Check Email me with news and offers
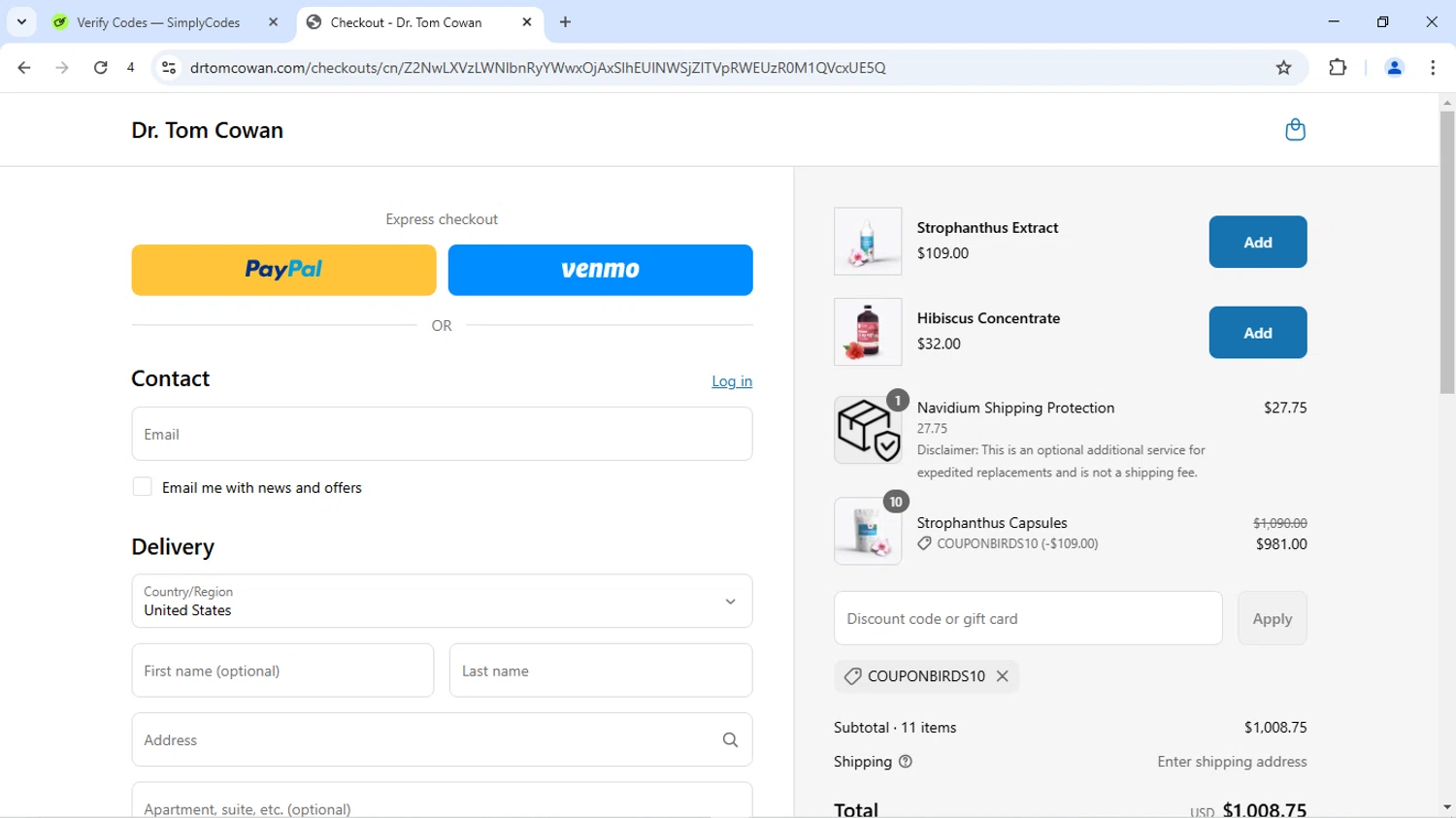Screen dimensions: 1456x818 pos(142,487)
